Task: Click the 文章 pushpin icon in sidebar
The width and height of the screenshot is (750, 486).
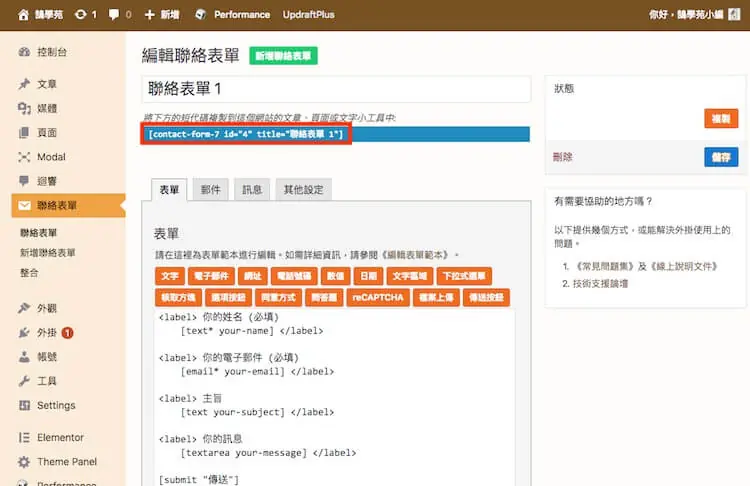Action: click(x=24, y=84)
